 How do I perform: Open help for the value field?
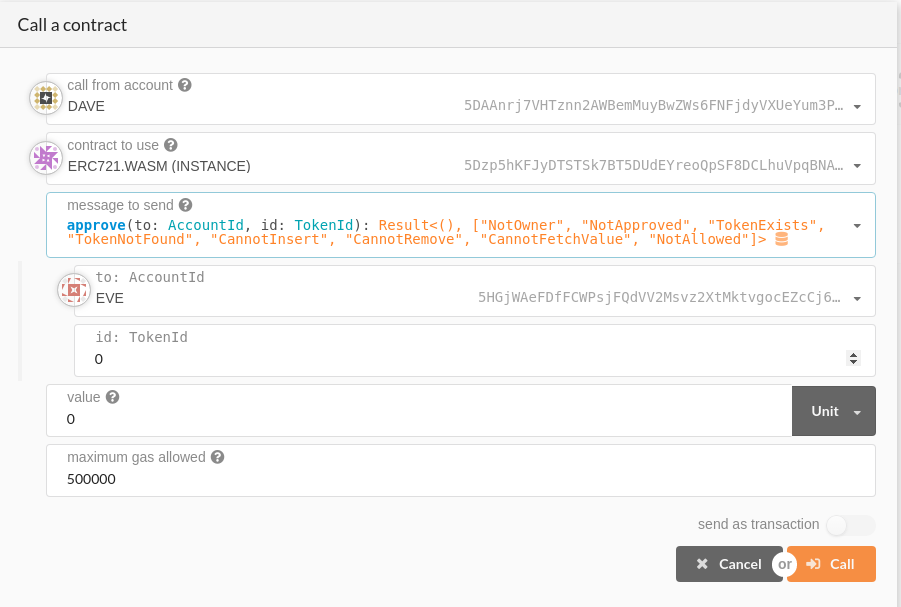[x=111, y=397]
